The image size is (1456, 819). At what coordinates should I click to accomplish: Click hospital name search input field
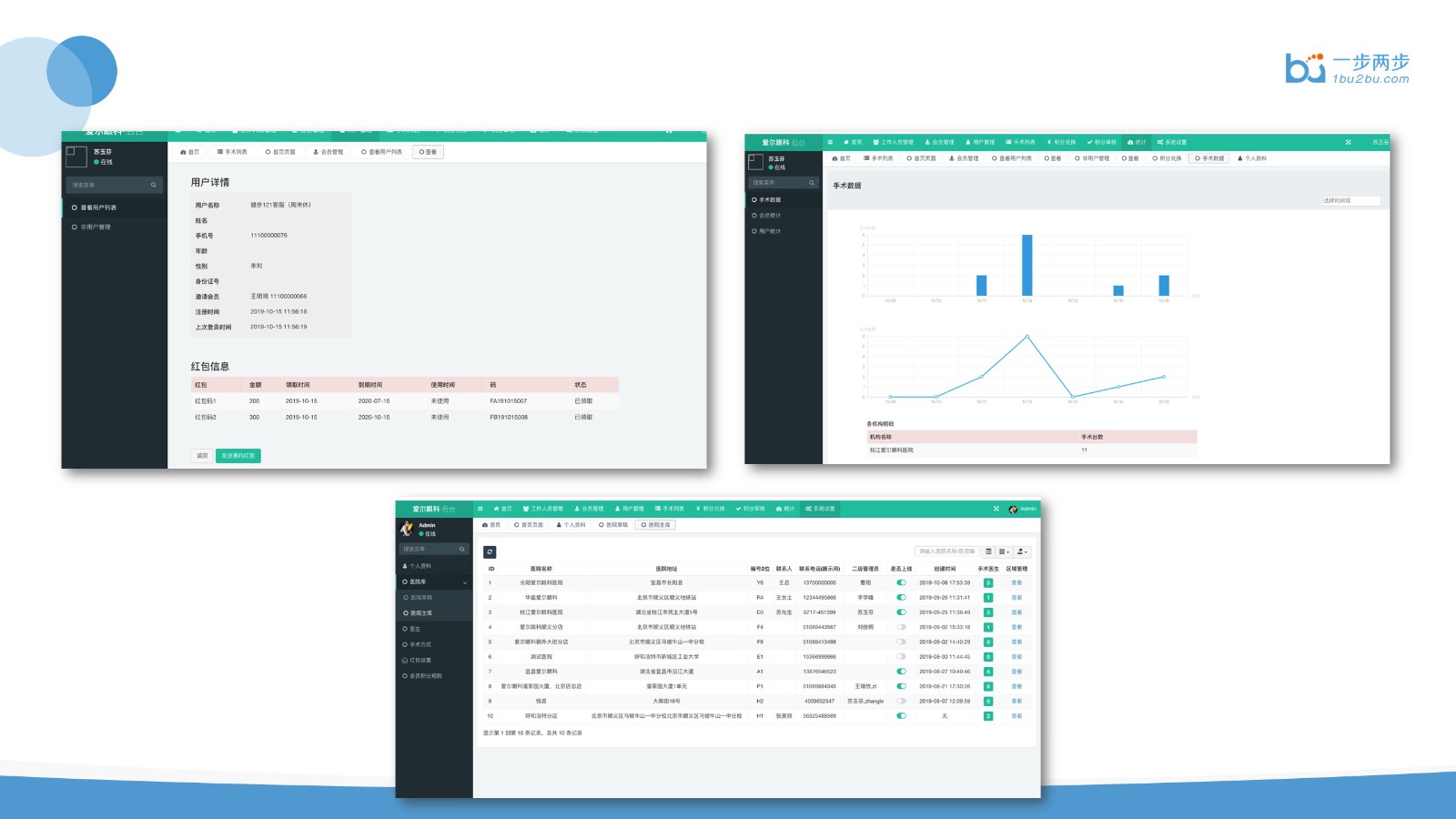(946, 551)
